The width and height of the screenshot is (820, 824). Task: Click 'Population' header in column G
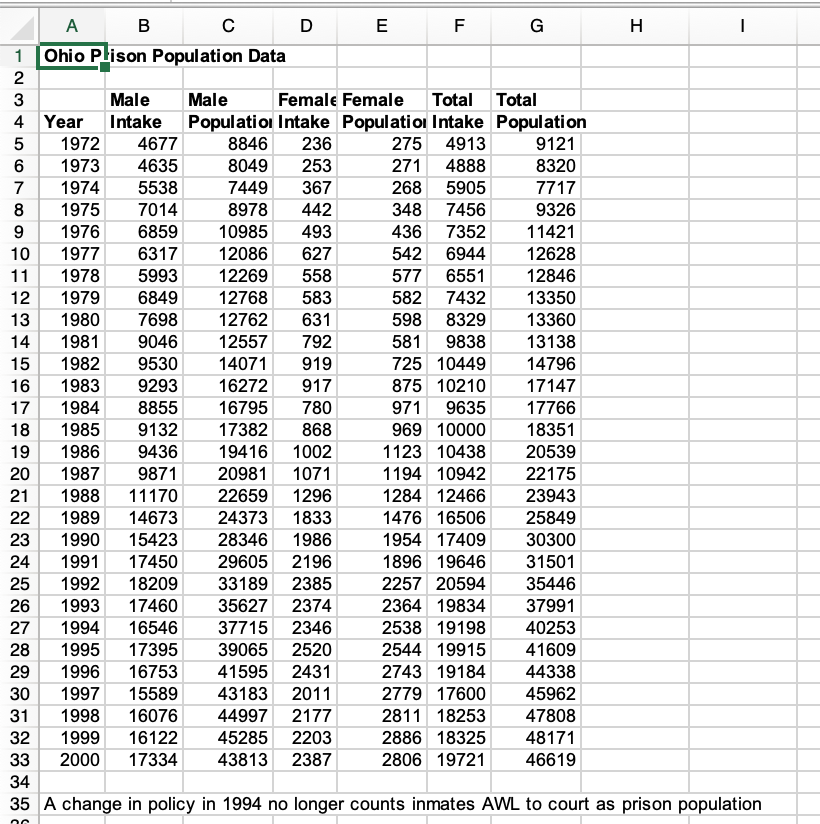coord(536,122)
